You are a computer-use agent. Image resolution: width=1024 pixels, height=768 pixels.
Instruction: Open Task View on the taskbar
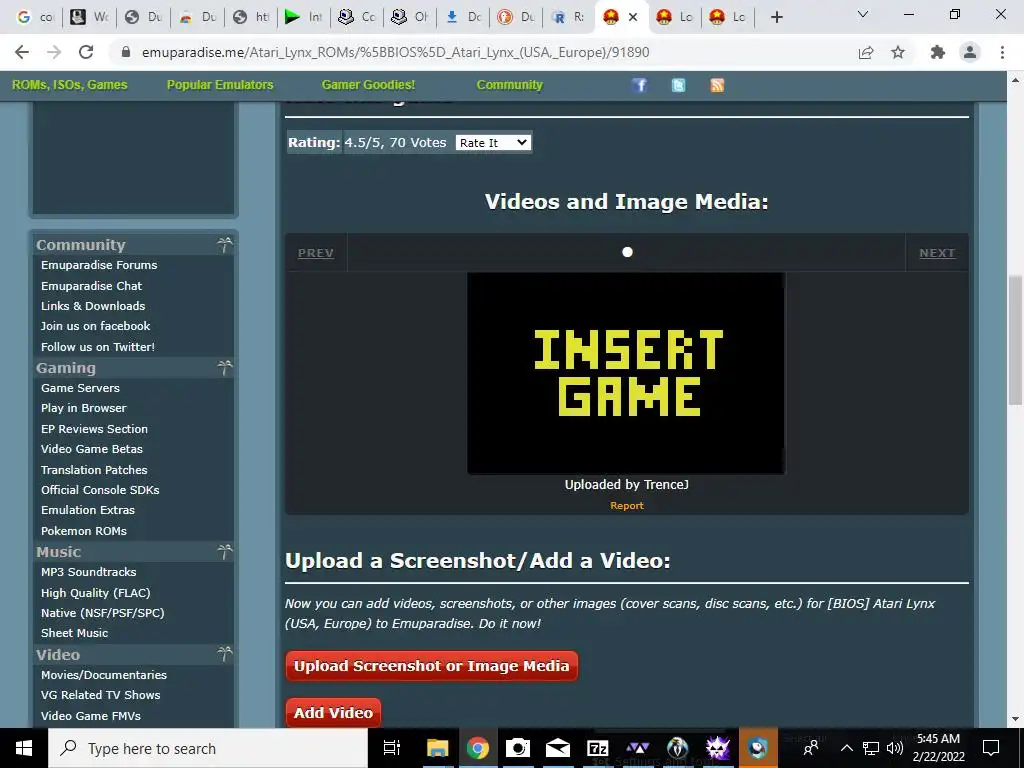click(x=392, y=748)
